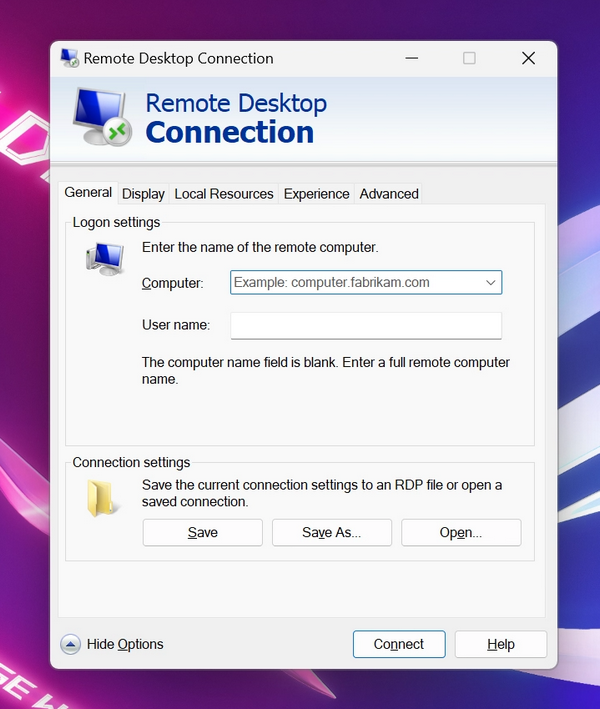Image resolution: width=600 pixels, height=709 pixels.
Task: Click the Save button
Action: pyautogui.click(x=203, y=533)
